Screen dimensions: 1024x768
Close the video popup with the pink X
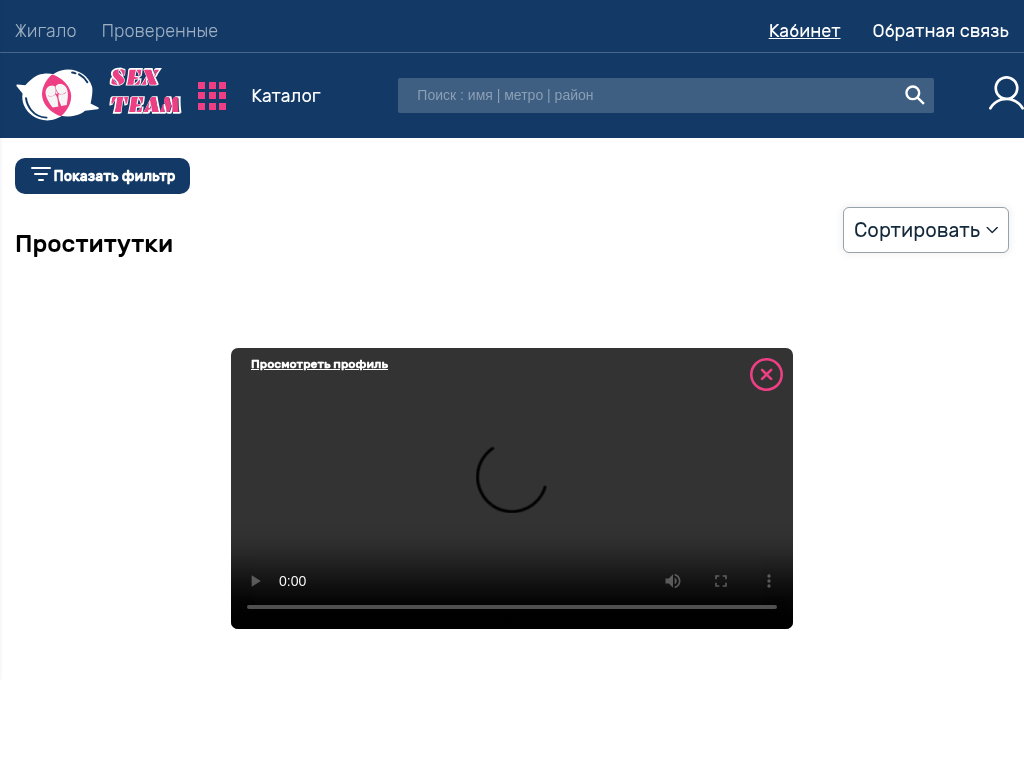(x=766, y=375)
